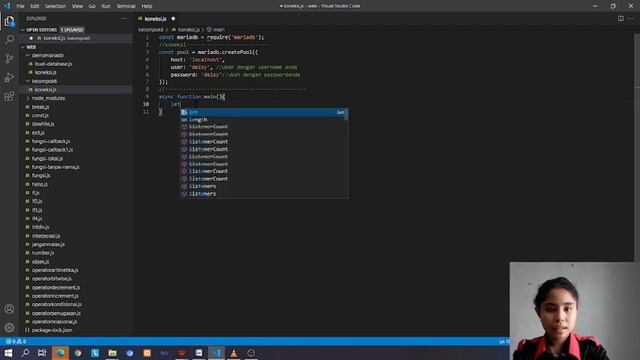640x360 pixels.
Task: Open if2.js in the explorer
Action: click(x=37, y=202)
